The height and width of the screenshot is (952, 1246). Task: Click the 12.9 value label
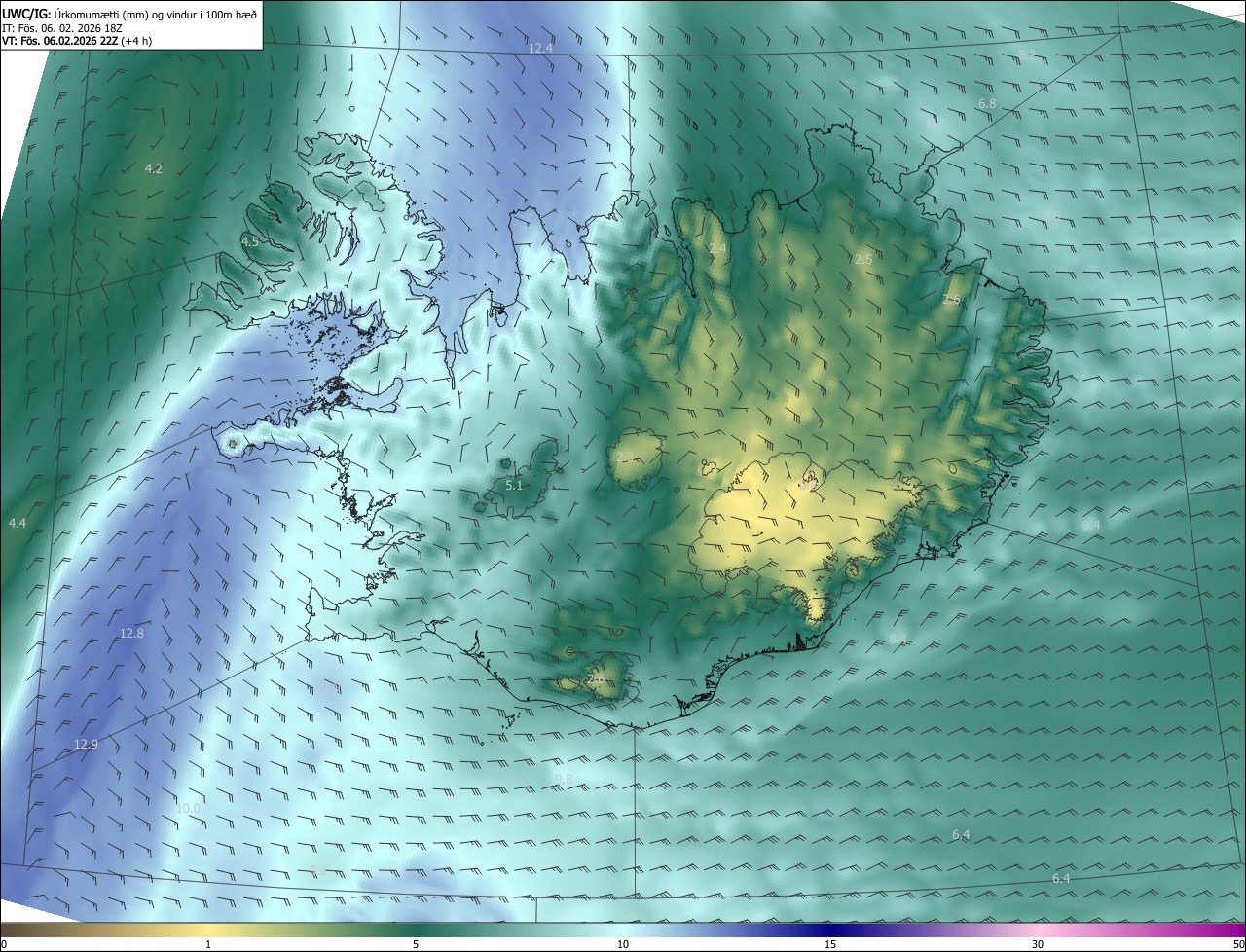(86, 744)
